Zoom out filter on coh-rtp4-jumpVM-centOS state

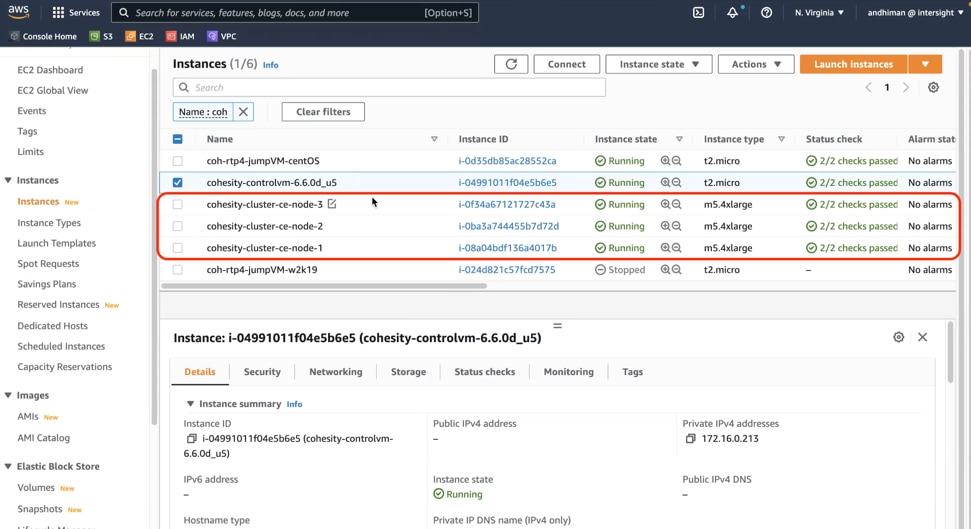pyautogui.click(x=676, y=160)
